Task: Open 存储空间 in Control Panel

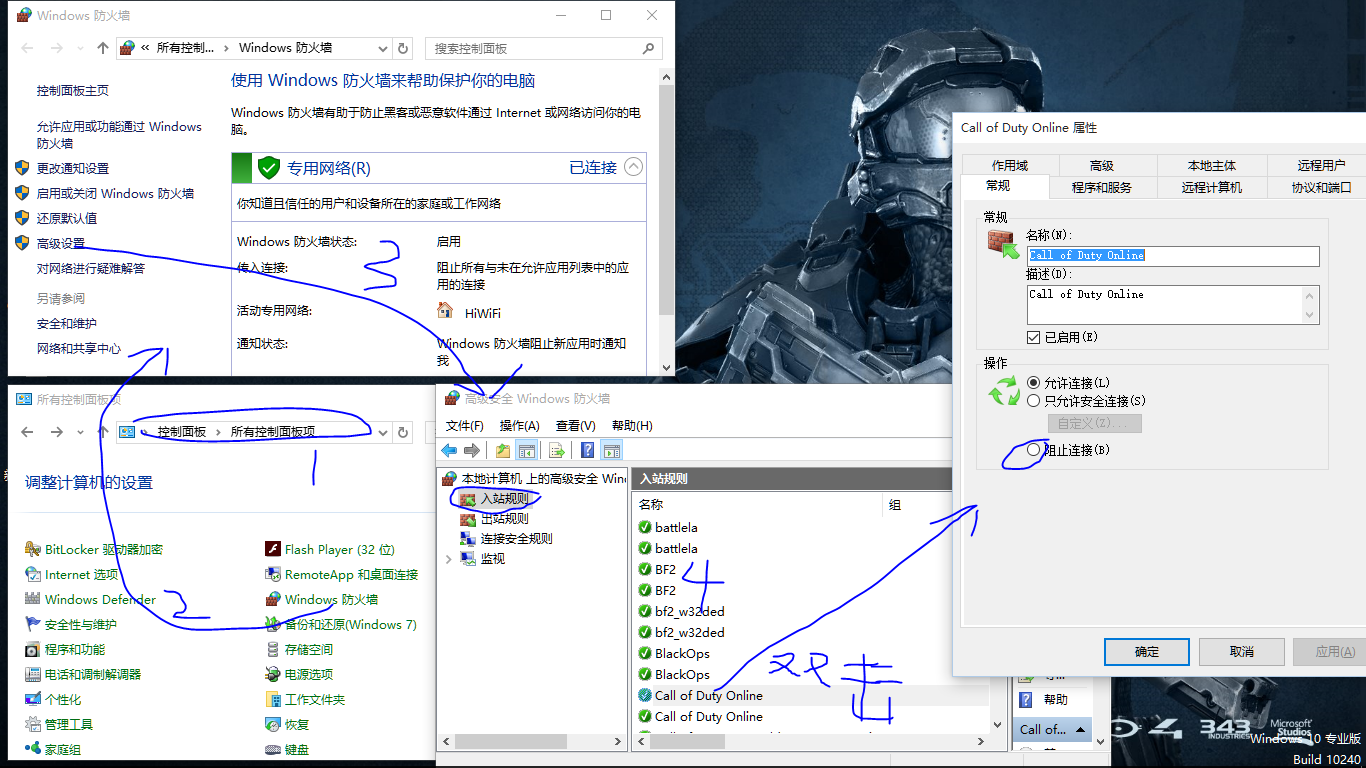Action: tap(299, 649)
